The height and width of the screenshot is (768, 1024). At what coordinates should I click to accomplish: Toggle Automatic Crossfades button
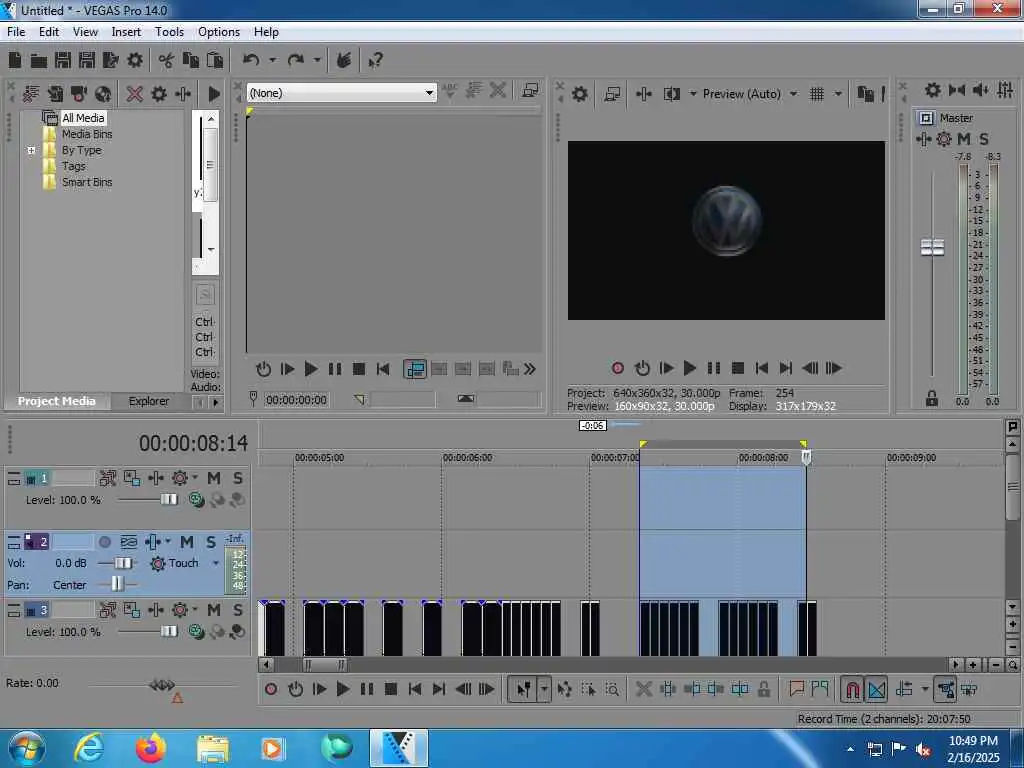(876, 690)
